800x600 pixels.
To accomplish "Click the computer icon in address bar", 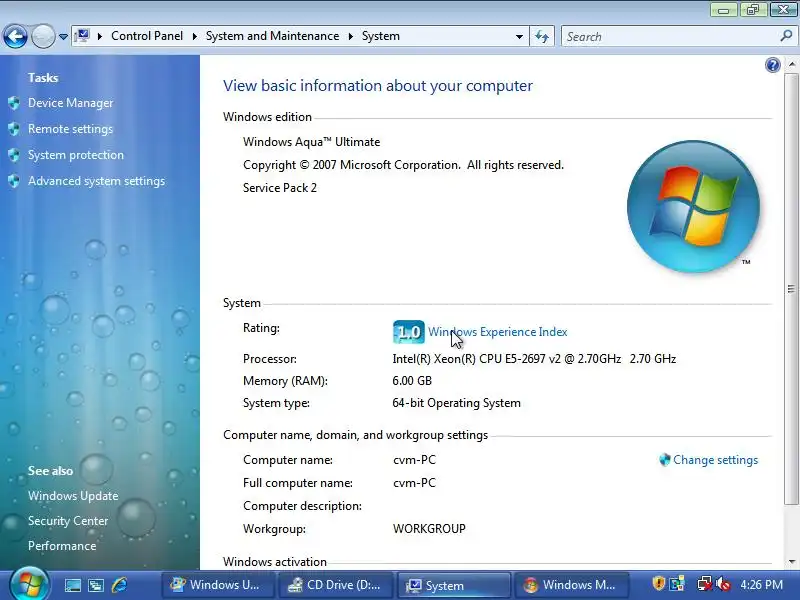I will coord(82,36).
